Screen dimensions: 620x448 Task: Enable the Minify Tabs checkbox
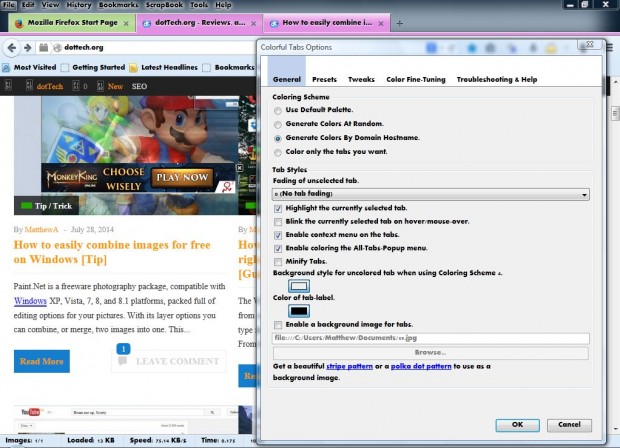point(278,262)
